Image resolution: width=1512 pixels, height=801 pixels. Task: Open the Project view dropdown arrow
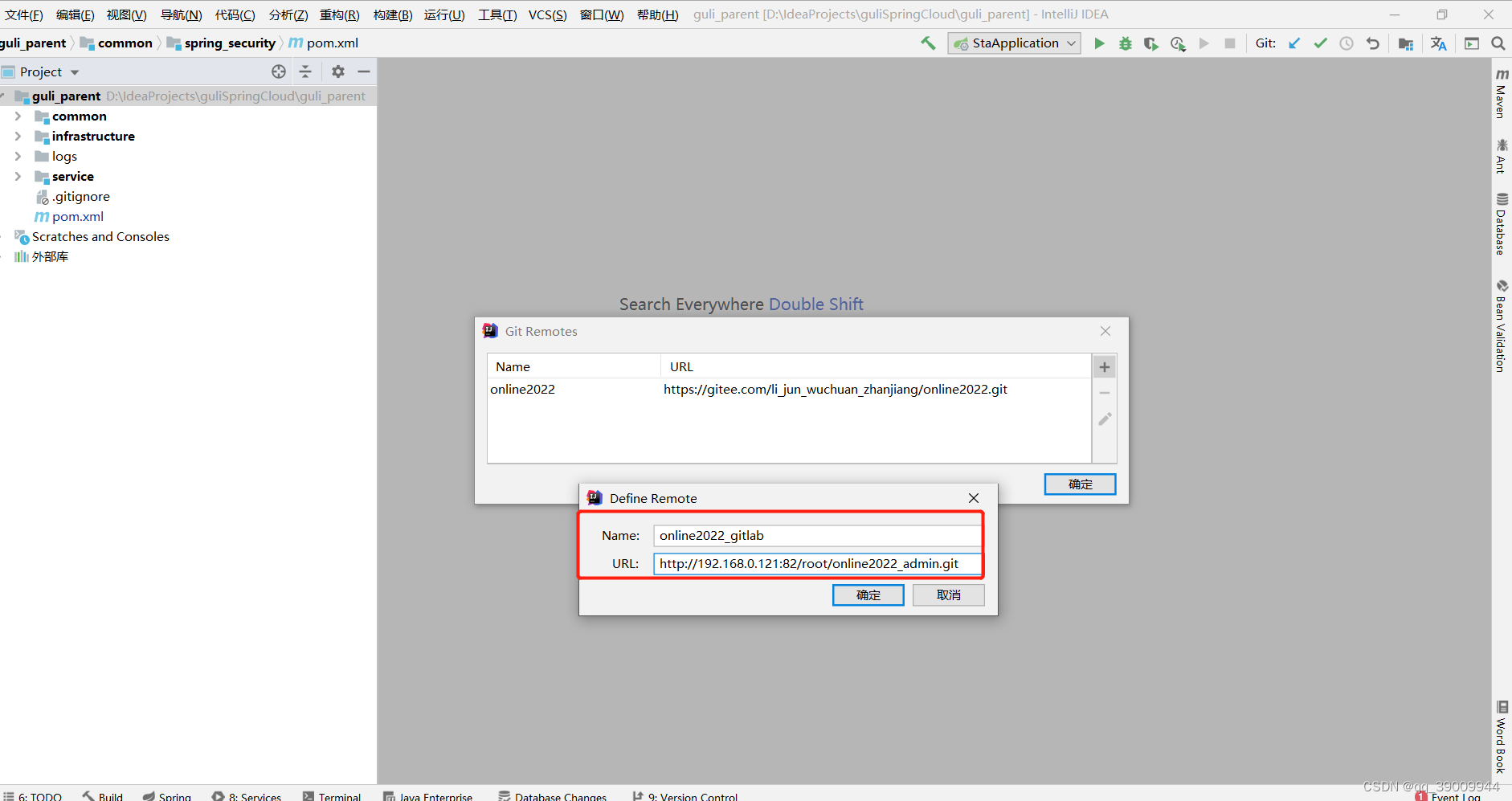pos(75,72)
